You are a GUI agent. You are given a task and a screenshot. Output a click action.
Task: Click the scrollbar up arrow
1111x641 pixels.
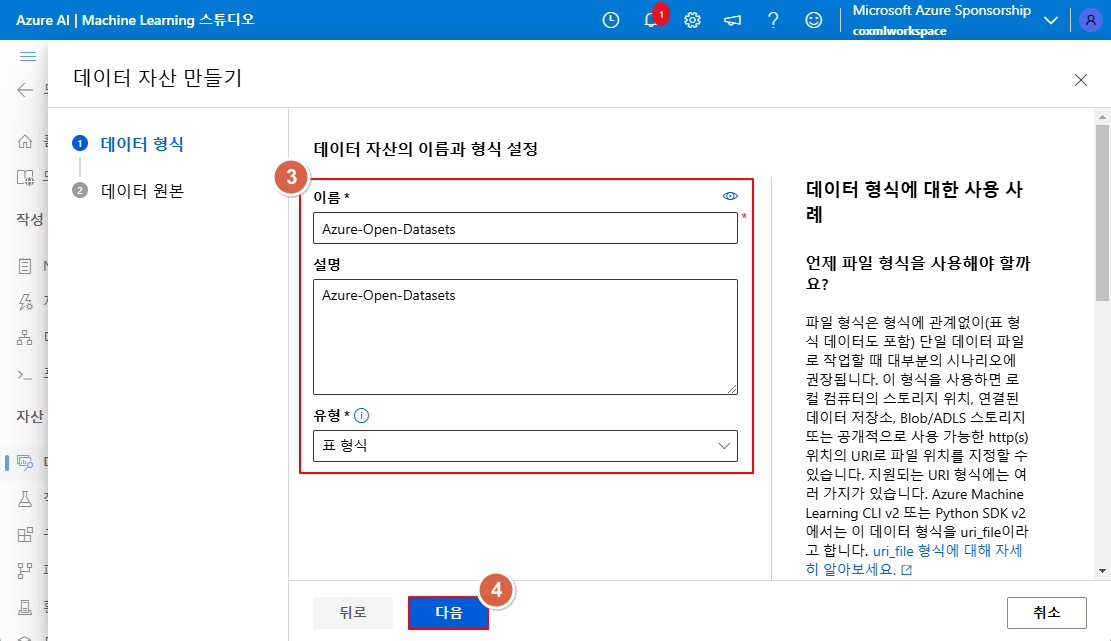pyautogui.click(x=1102, y=117)
